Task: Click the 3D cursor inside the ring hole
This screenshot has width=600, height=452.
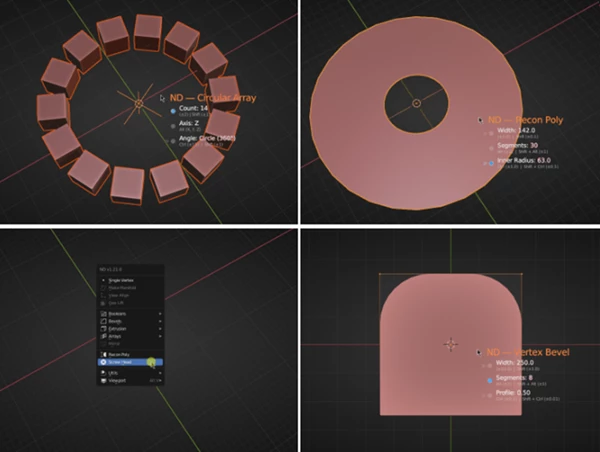Action: [416, 103]
